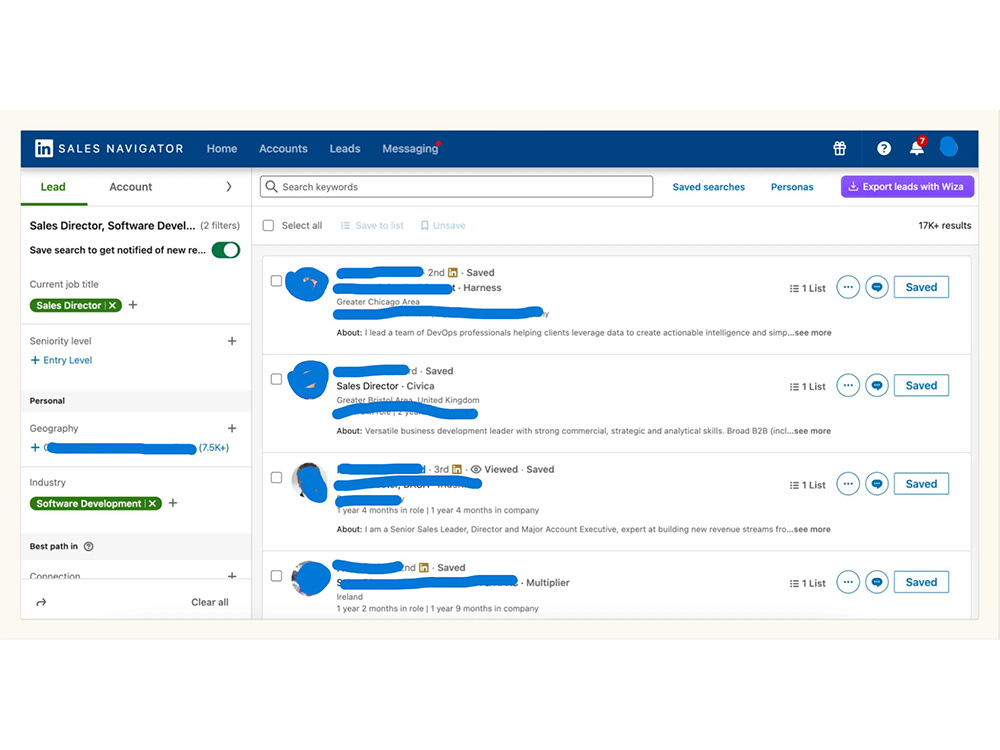Switch to the Account filter tab

pos(131,187)
